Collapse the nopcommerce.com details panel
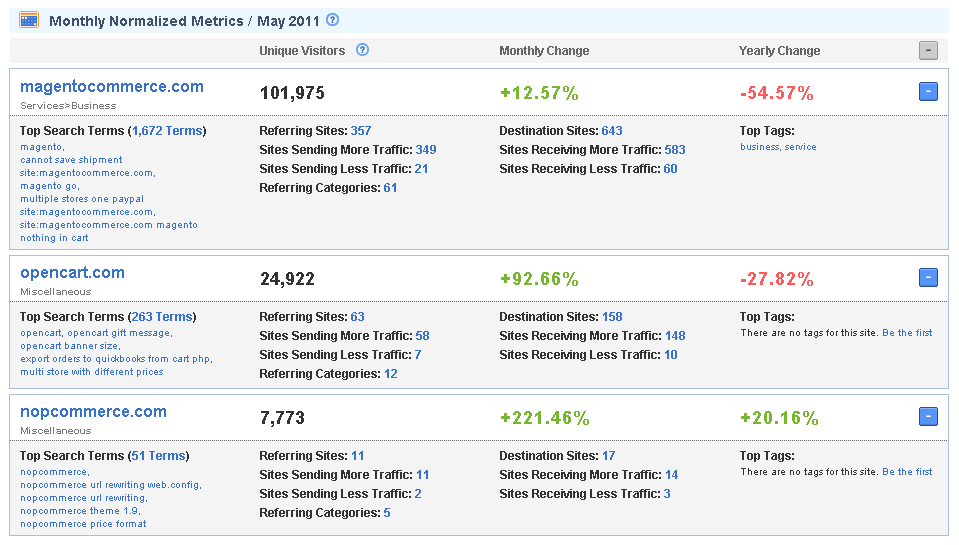This screenshot has width=959, height=545. 928,417
